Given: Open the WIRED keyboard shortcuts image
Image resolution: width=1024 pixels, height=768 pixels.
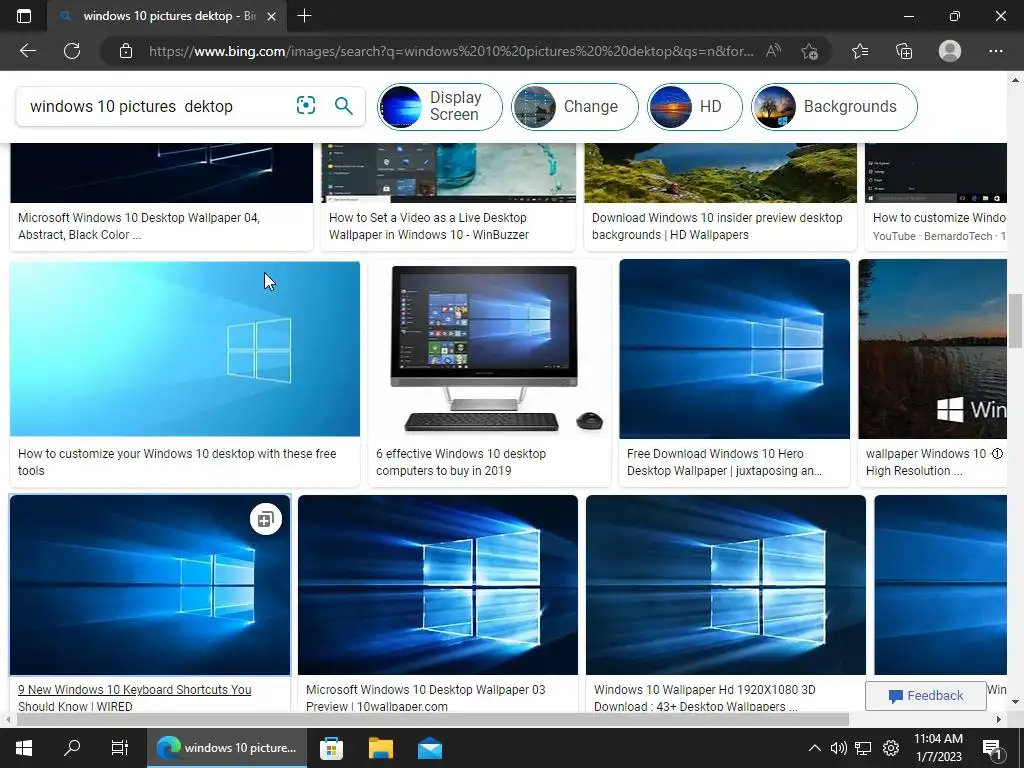Looking at the screenshot, I should tap(150, 584).
